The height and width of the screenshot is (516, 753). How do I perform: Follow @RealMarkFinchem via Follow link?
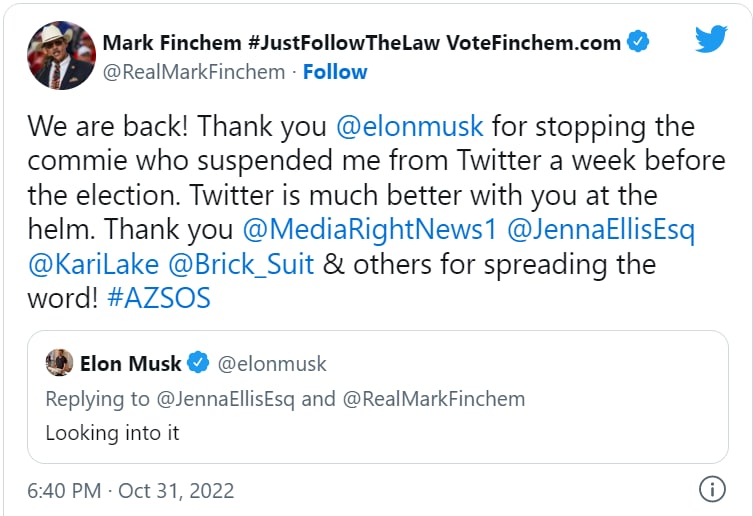(x=335, y=72)
